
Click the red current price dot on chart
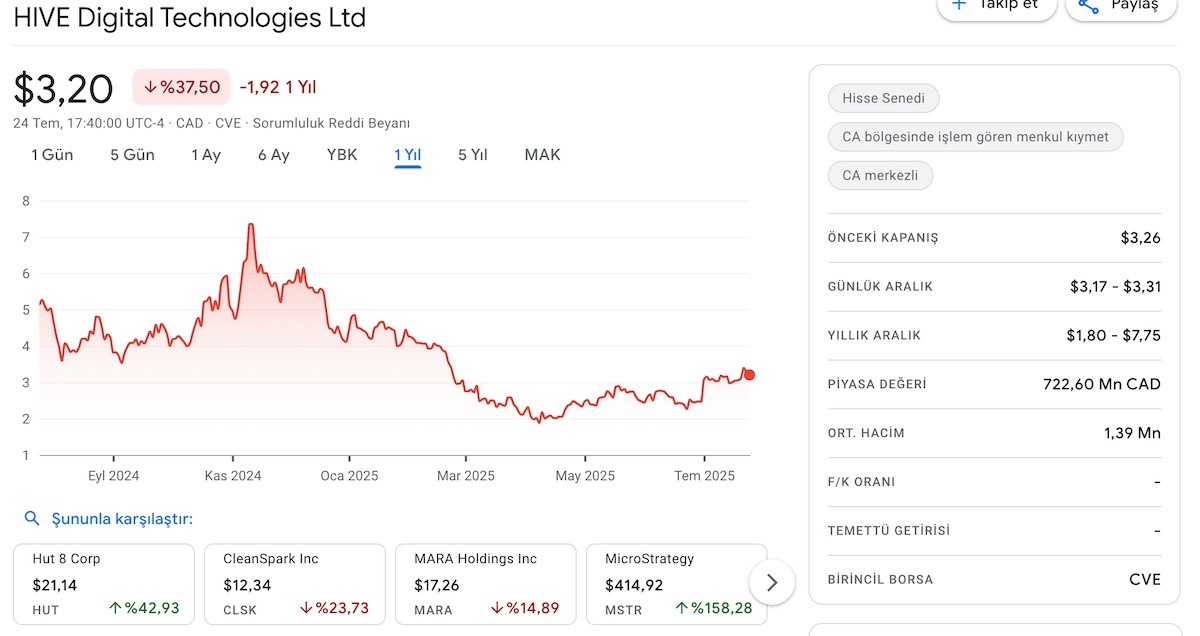pos(749,375)
